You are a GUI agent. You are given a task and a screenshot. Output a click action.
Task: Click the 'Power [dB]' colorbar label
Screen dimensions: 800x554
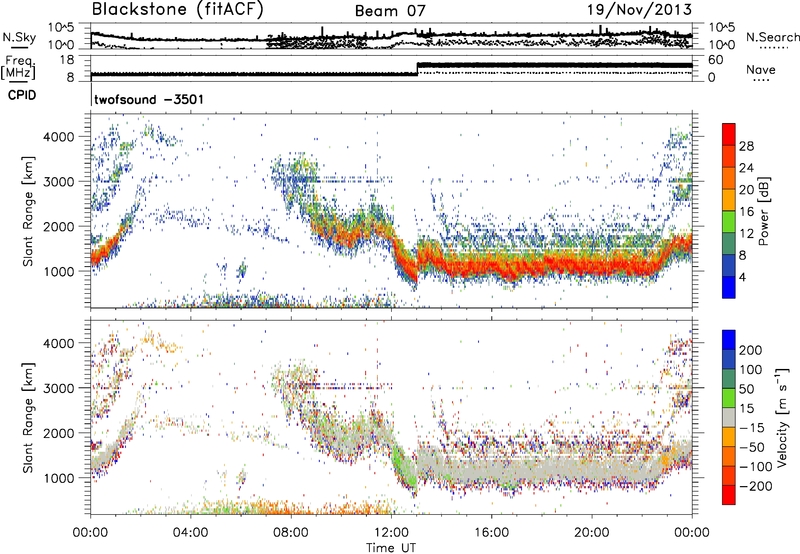click(763, 211)
